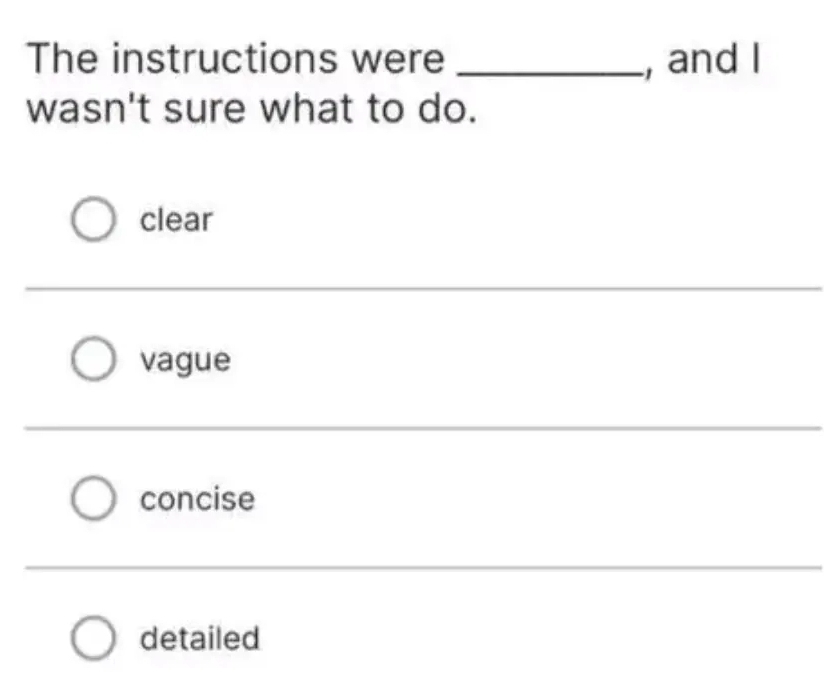The width and height of the screenshot is (824, 690).
Task: Click the word 'what' in the question
Action: tap(307, 108)
